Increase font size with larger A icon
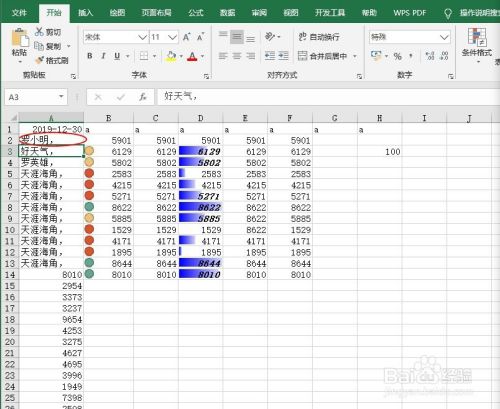Viewport: 500px width, 409px height. 187,37
